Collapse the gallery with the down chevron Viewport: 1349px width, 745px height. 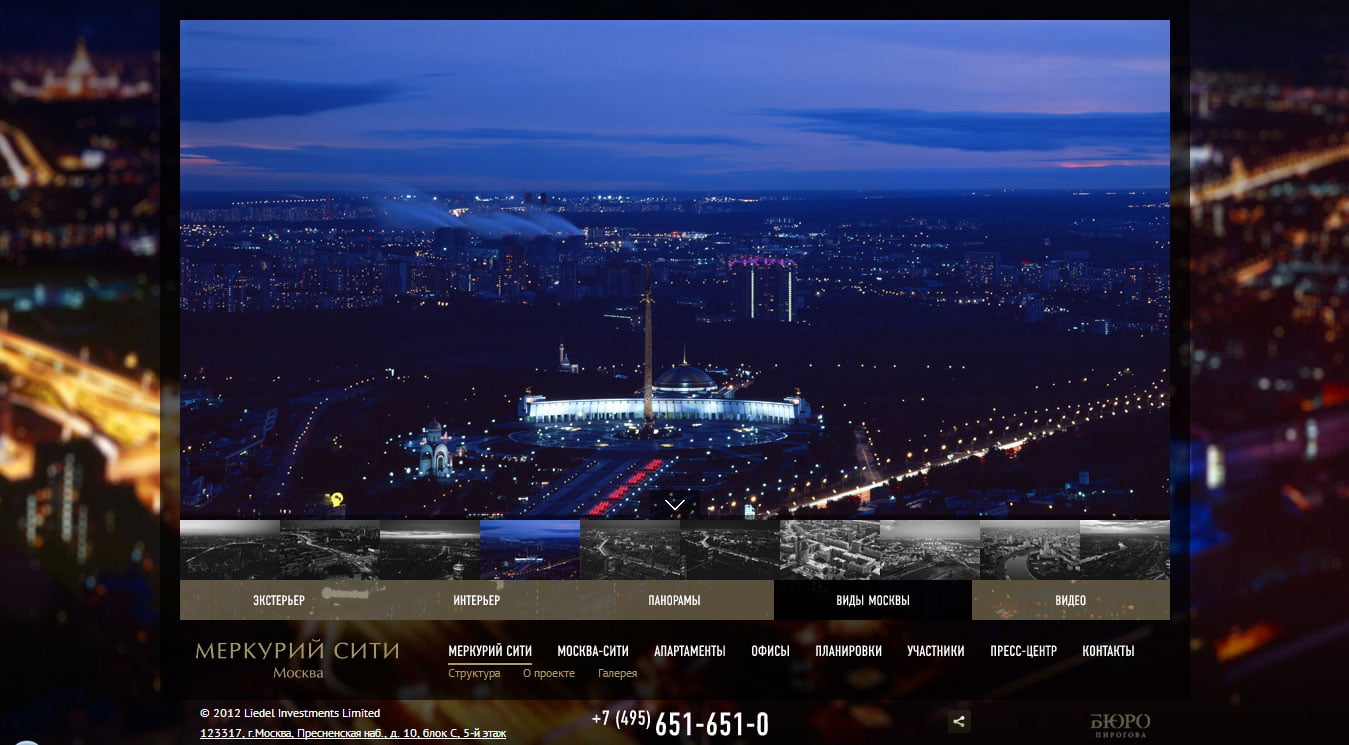675,505
